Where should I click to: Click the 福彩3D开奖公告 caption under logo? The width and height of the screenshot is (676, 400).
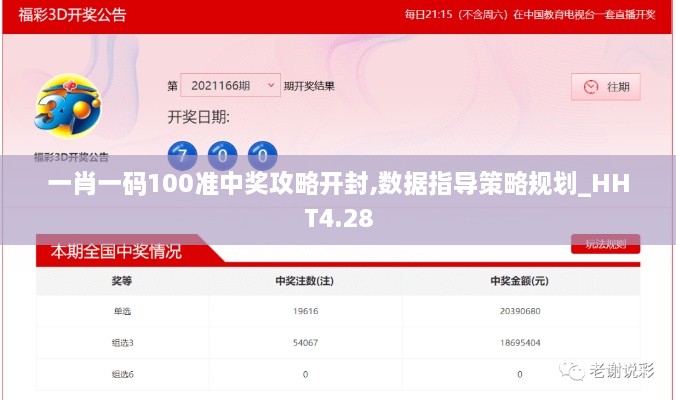(71, 157)
